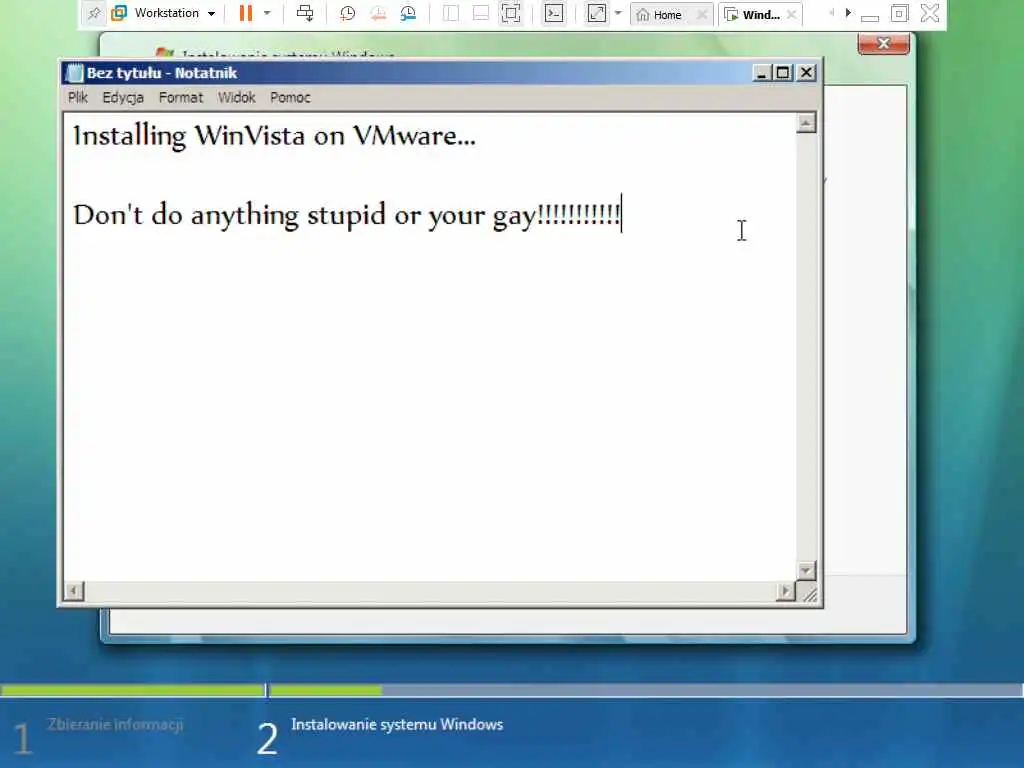
Task: Close the Notatnik window
Action: coord(807,72)
